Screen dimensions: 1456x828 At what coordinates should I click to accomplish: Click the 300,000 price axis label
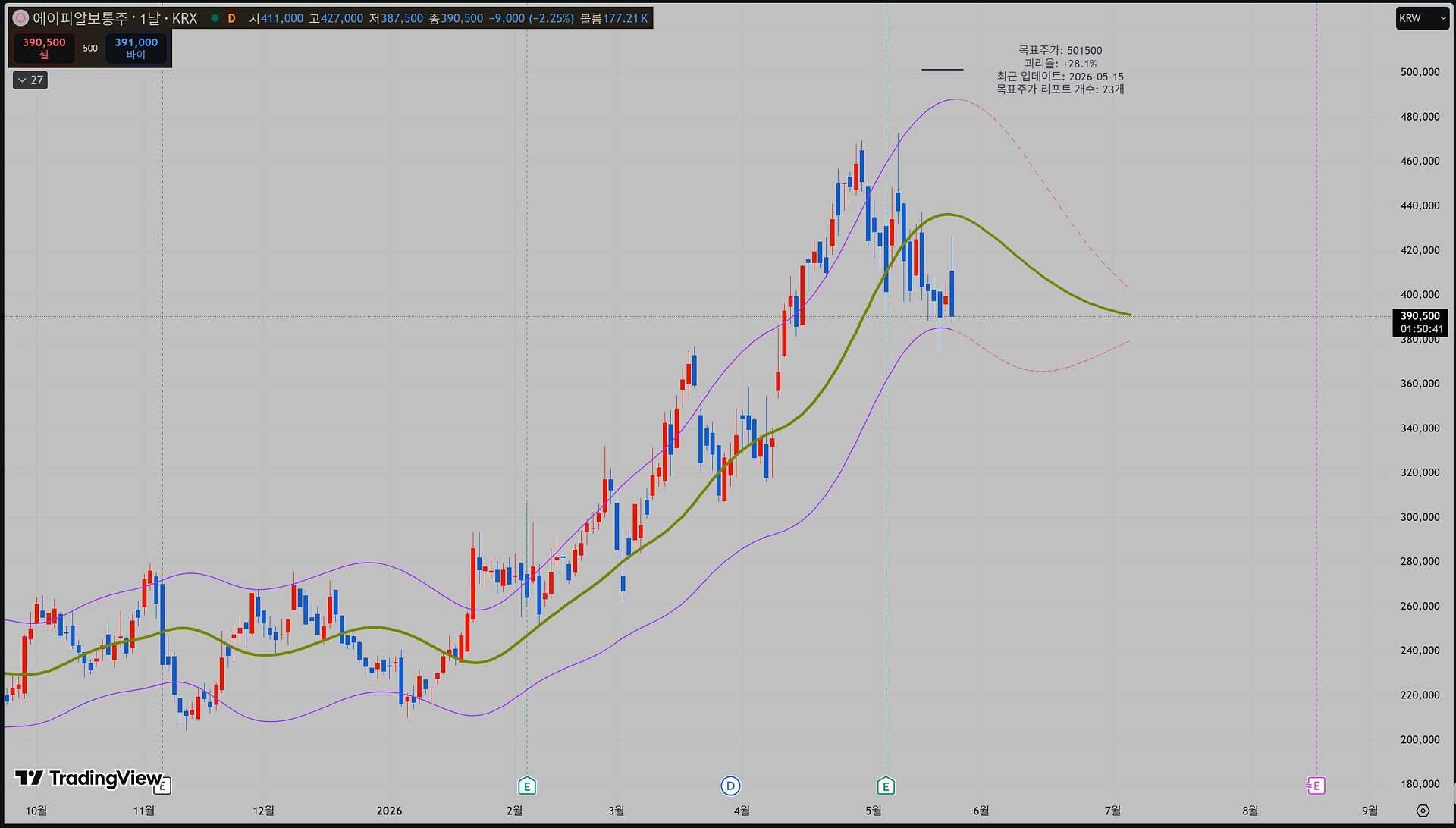pos(1420,517)
